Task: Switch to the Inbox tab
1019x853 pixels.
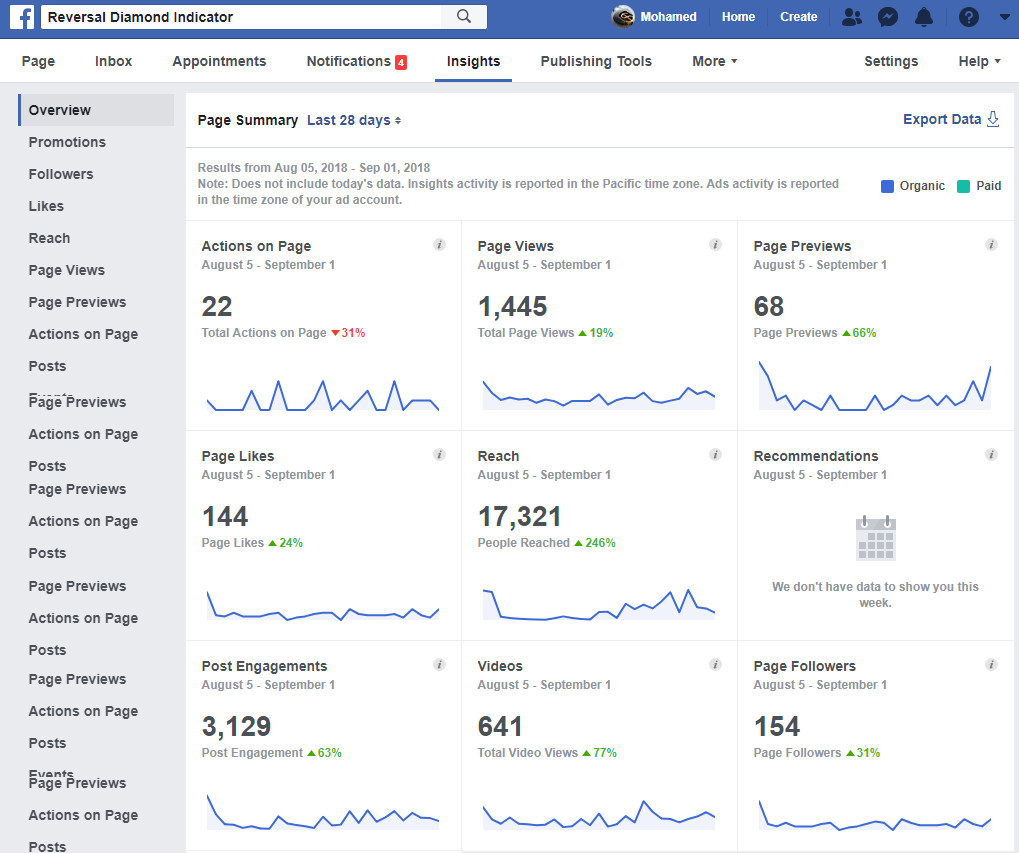Action: point(114,61)
